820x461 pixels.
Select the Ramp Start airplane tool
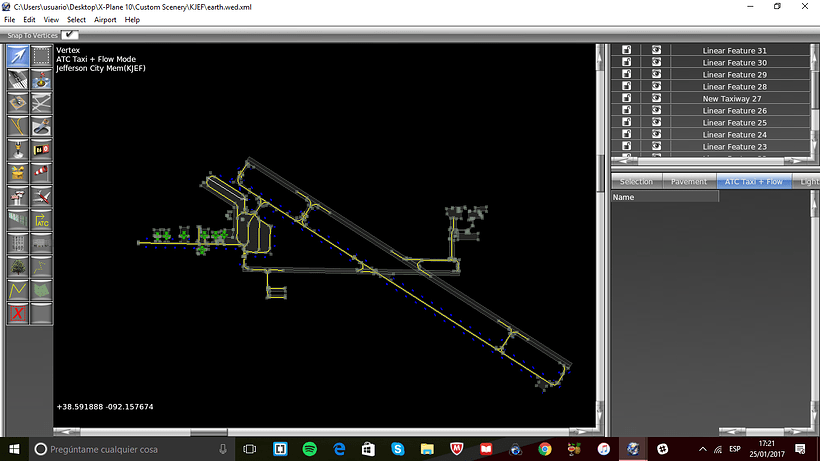pyautogui.click(x=41, y=197)
